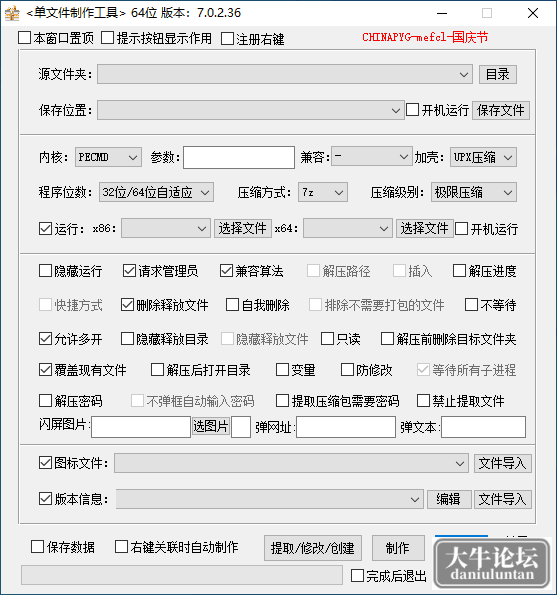Enable 解压密码 checkbox
The width and height of the screenshot is (557, 595).
(46, 401)
